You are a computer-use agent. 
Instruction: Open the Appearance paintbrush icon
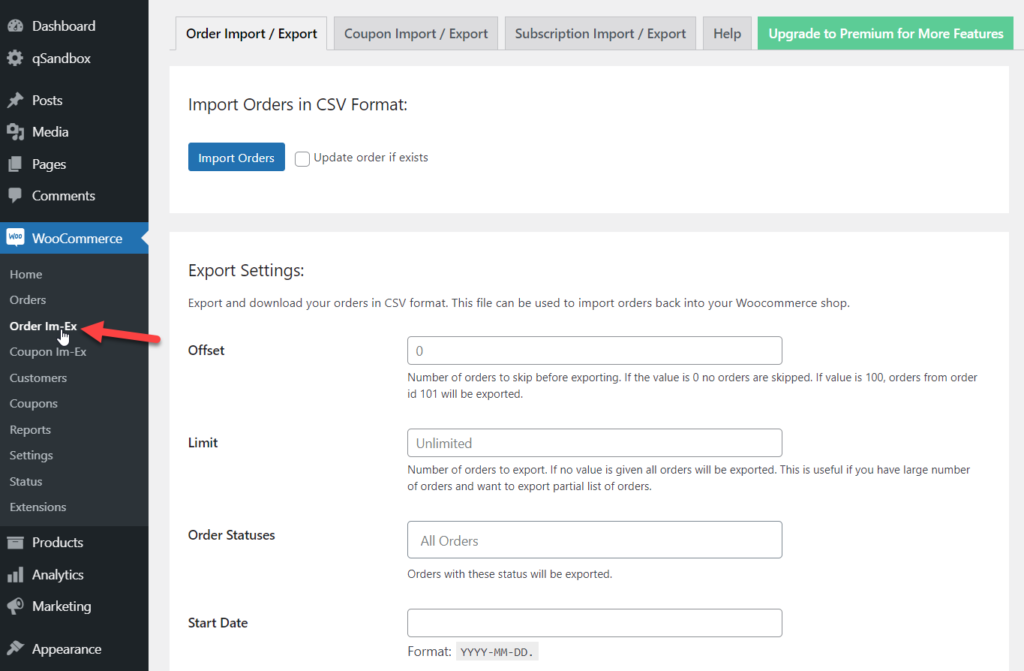(15, 649)
